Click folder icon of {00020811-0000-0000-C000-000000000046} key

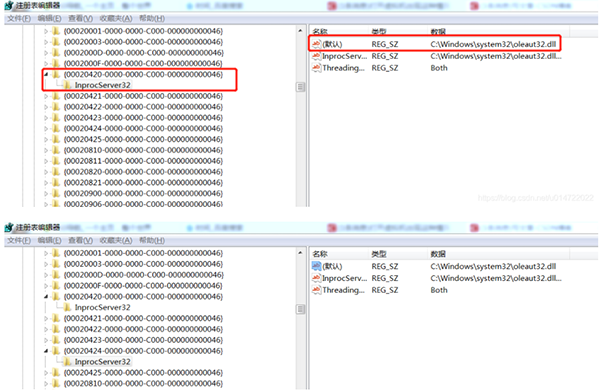(56, 161)
